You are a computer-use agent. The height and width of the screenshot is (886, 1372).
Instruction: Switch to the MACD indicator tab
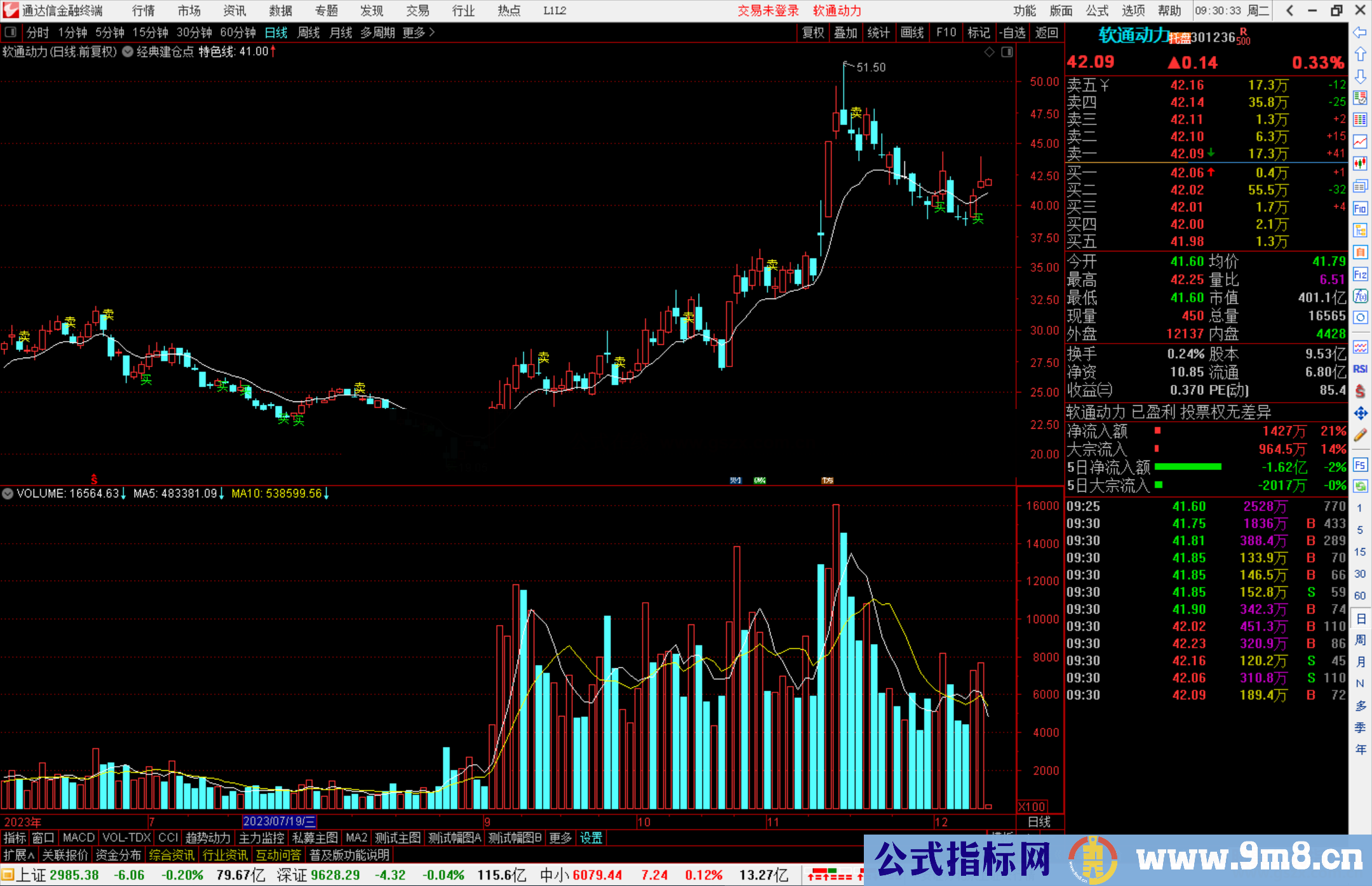point(78,838)
